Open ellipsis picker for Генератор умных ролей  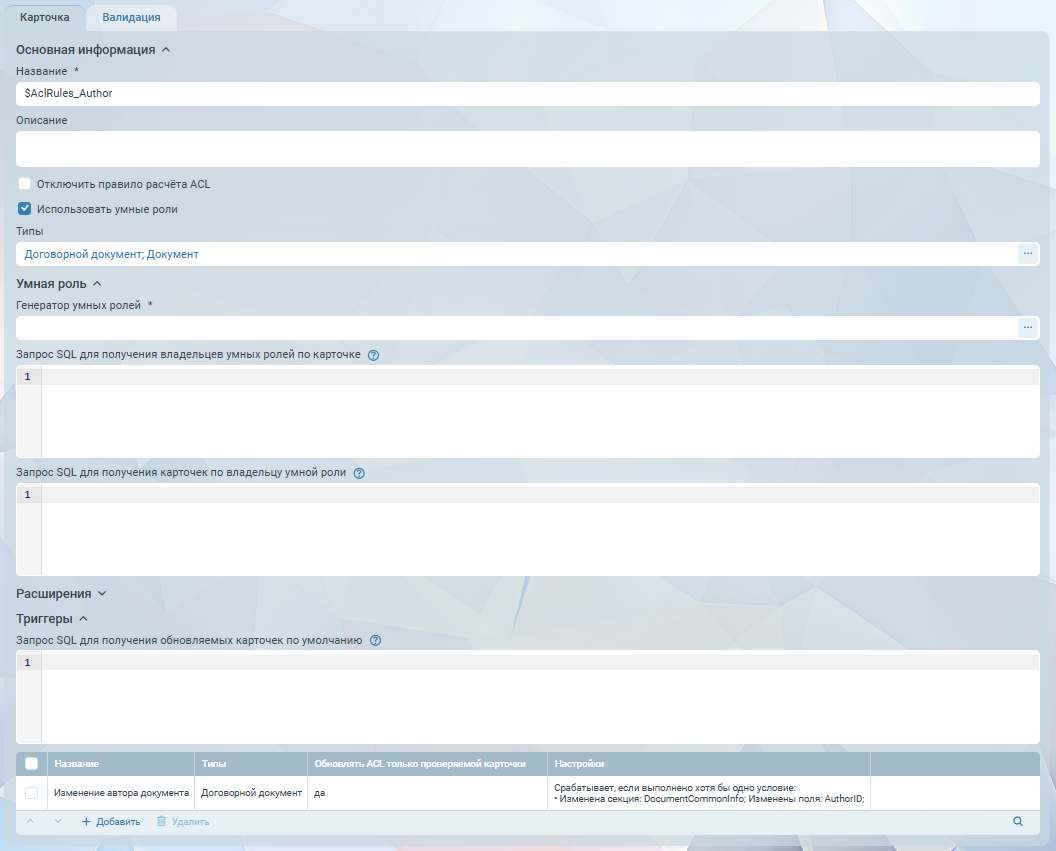pyautogui.click(x=1027, y=328)
